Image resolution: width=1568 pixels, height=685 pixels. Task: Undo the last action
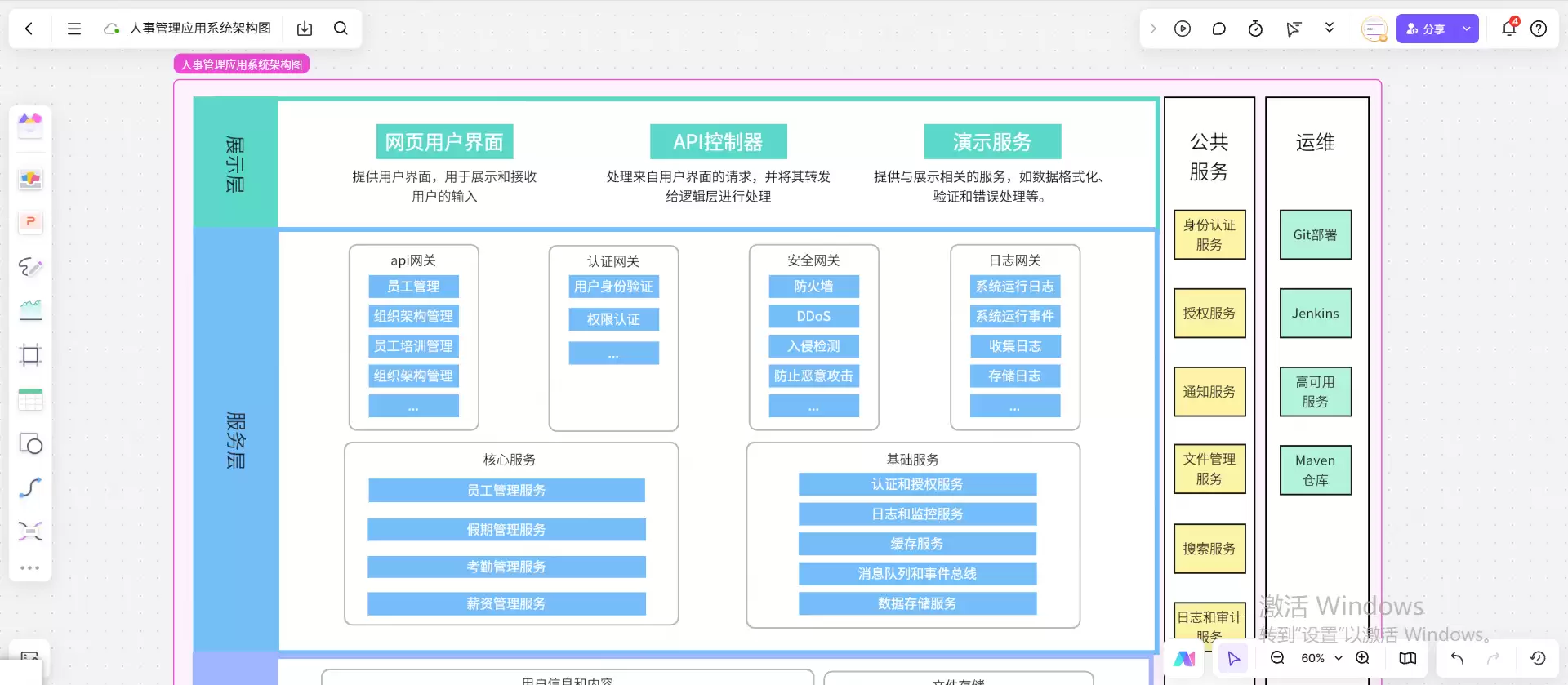coord(1457,658)
